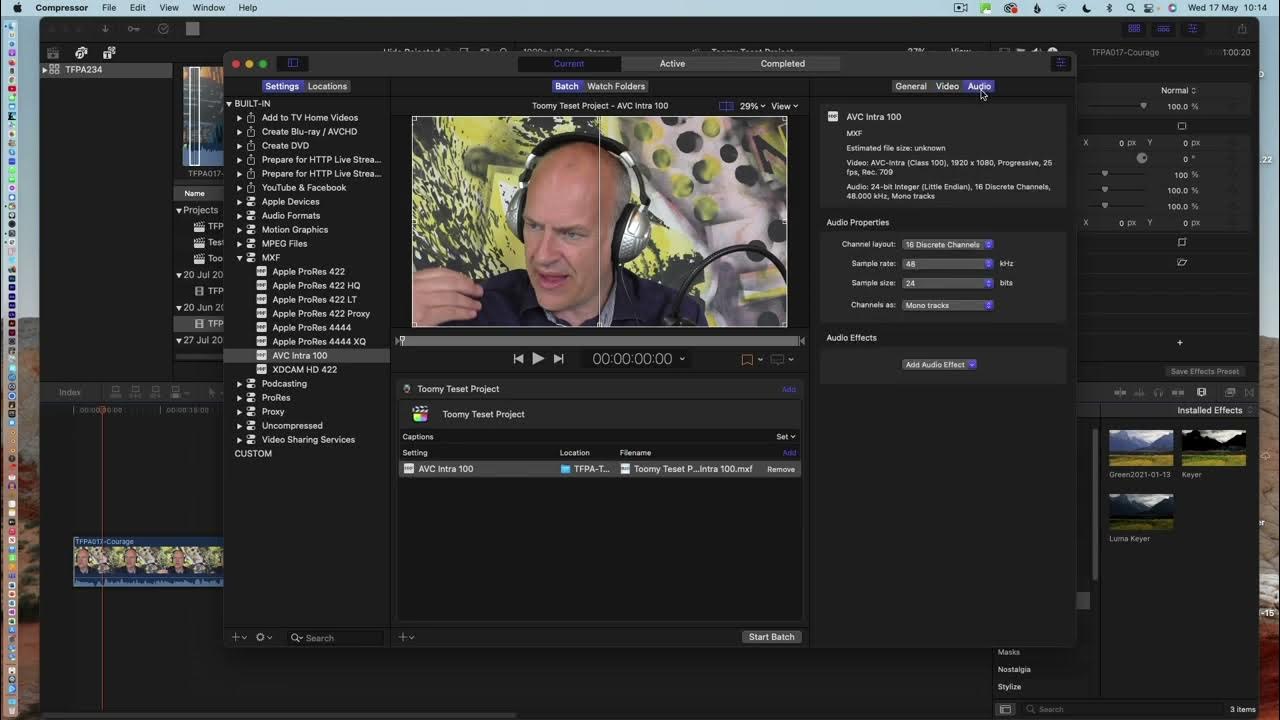Viewport: 1280px width, 720px height.
Task: Switch to the Active tab
Action: coord(672,64)
